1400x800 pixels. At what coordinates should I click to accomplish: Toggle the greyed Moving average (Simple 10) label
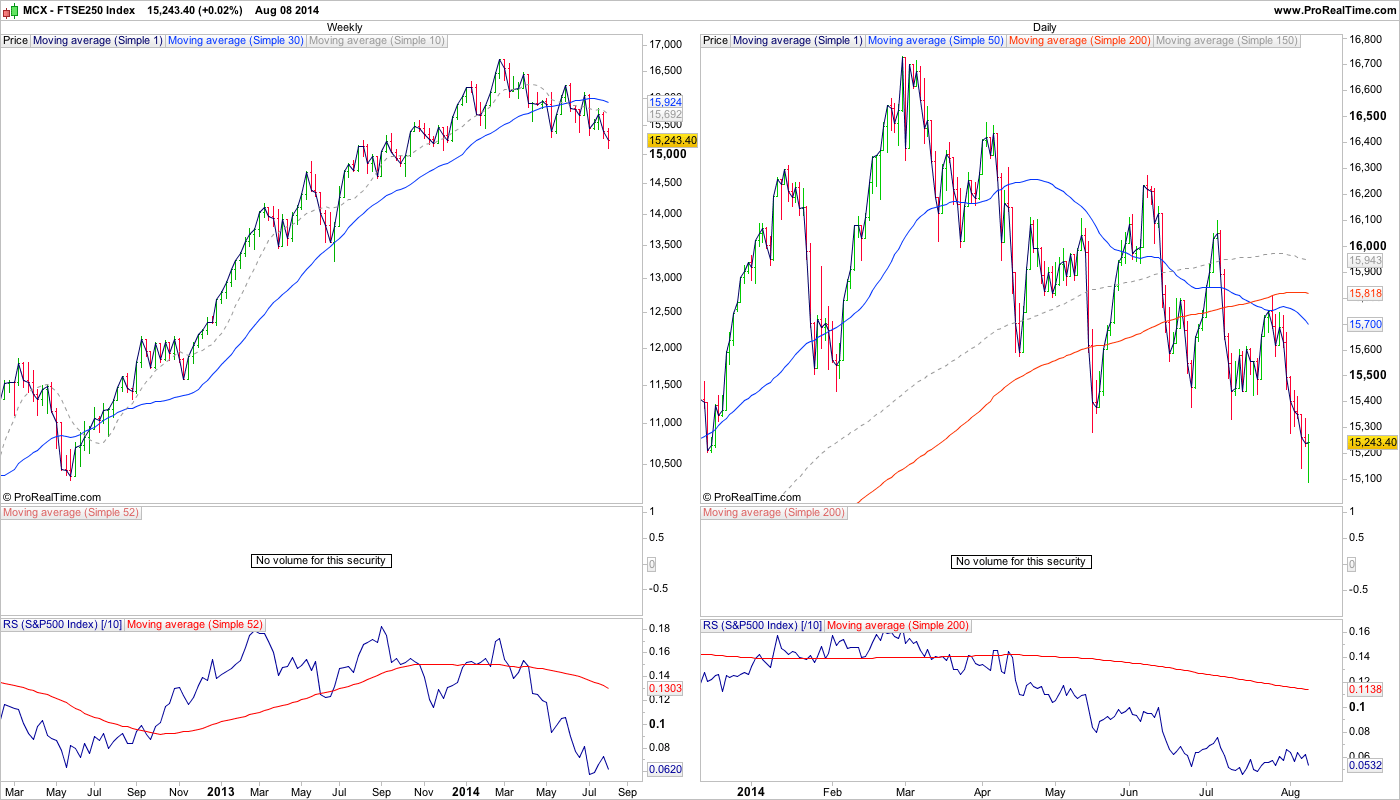pyautogui.click(x=376, y=41)
